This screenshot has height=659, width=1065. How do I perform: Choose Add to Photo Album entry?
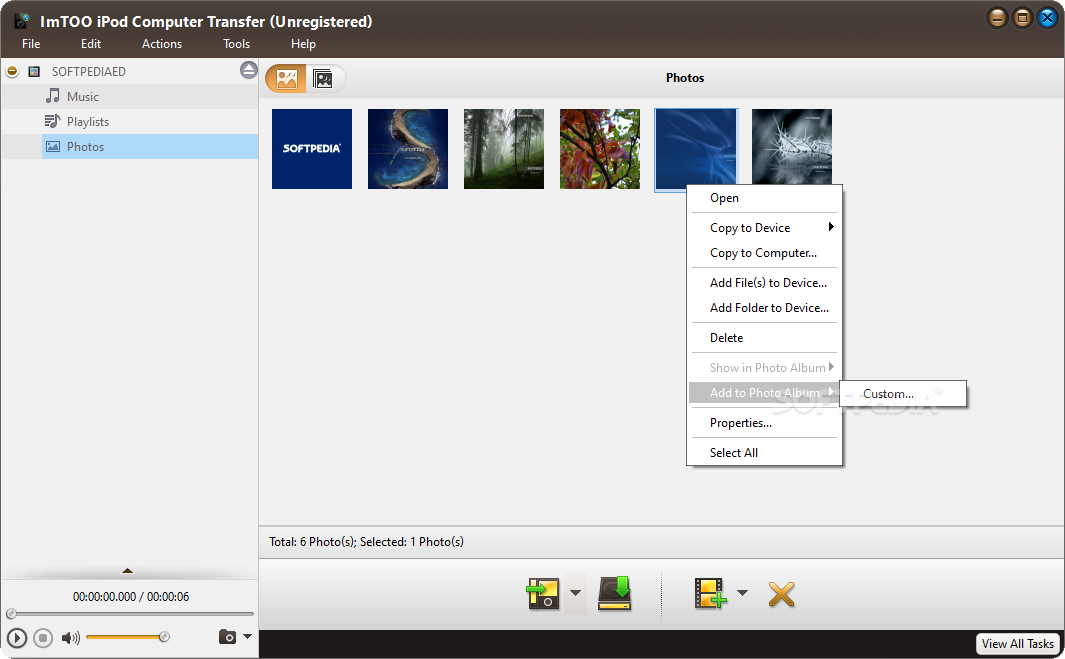(764, 393)
